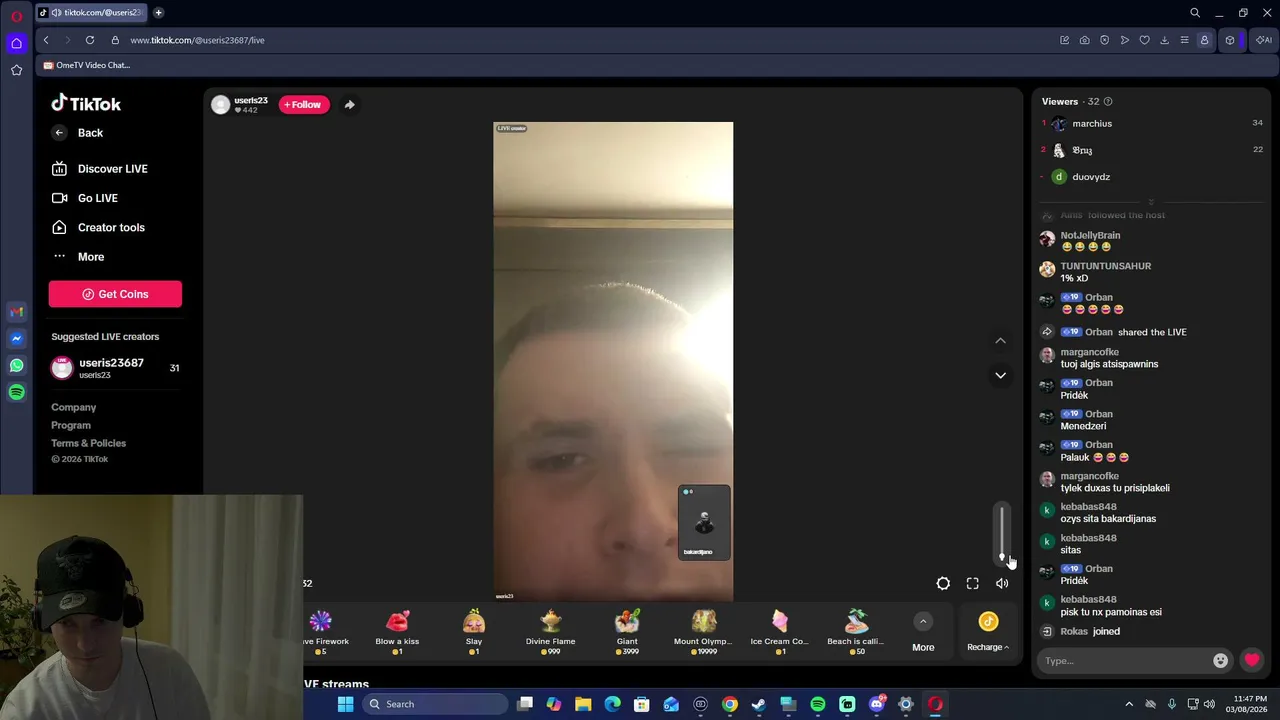The height and width of the screenshot is (720, 1280).
Task: Open Opera AI assistant button
Action: tap(1264, 40)
